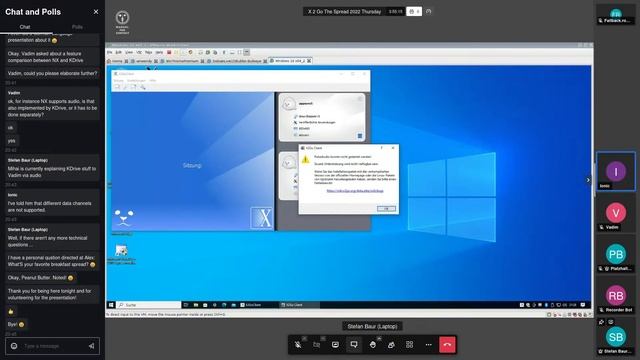The height and width of the screenshot is (360, 640).
Task: Open the Tabs menu in VMware Workstation
Action: 149,52
